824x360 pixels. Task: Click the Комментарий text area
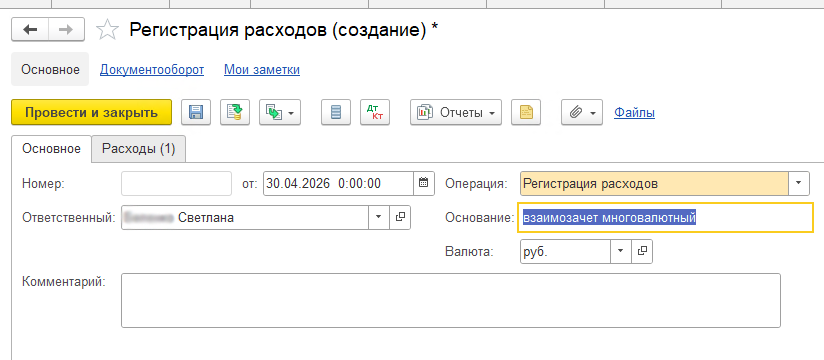451,300
